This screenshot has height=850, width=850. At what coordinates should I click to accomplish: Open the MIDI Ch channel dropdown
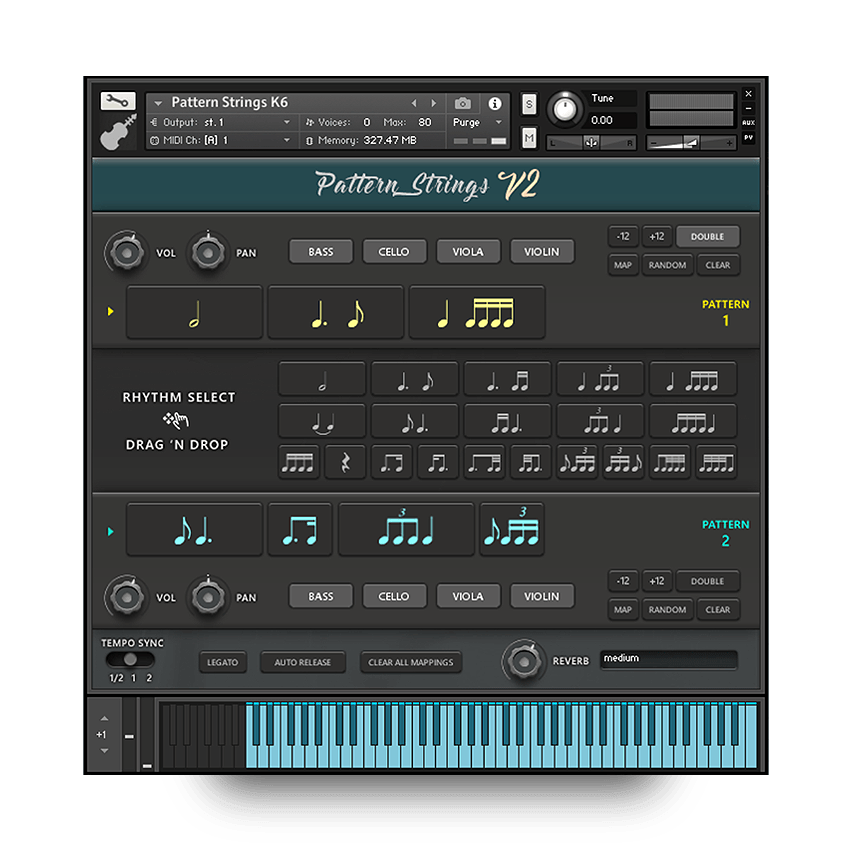(x=287, y=141)
